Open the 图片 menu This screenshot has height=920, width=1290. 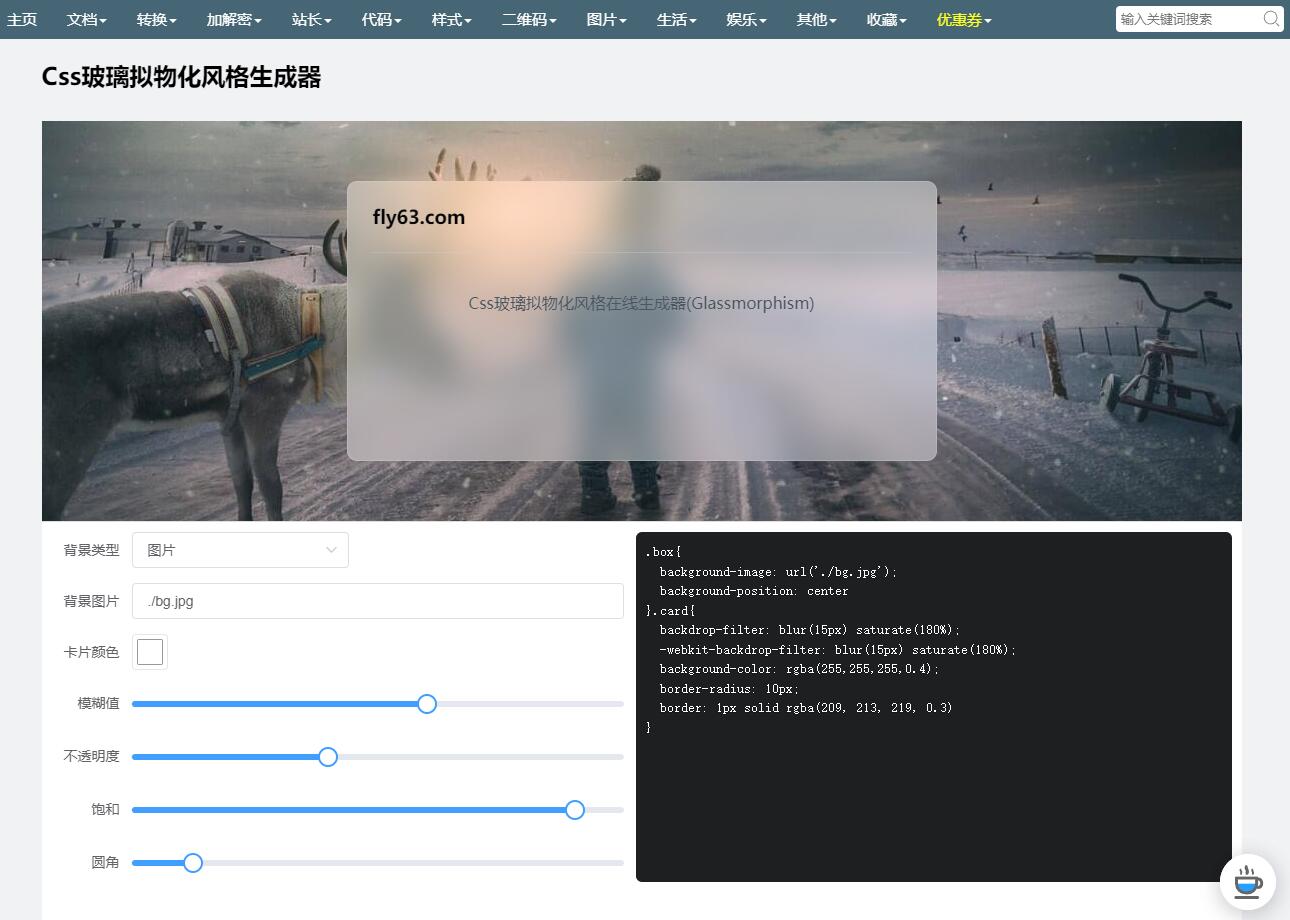605,18
